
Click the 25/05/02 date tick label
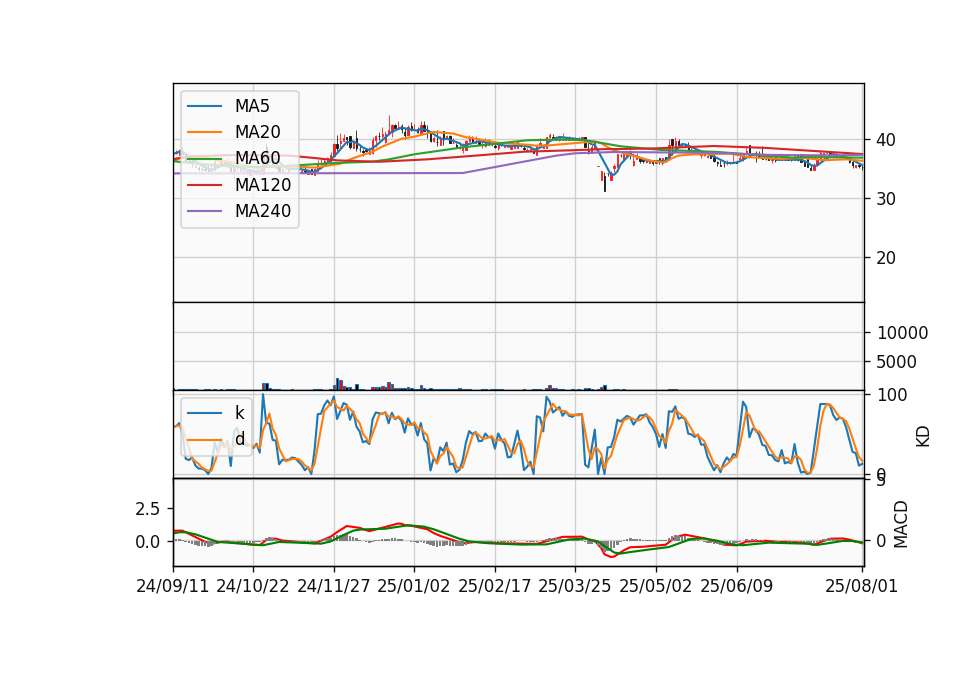(x=656, y=586)
